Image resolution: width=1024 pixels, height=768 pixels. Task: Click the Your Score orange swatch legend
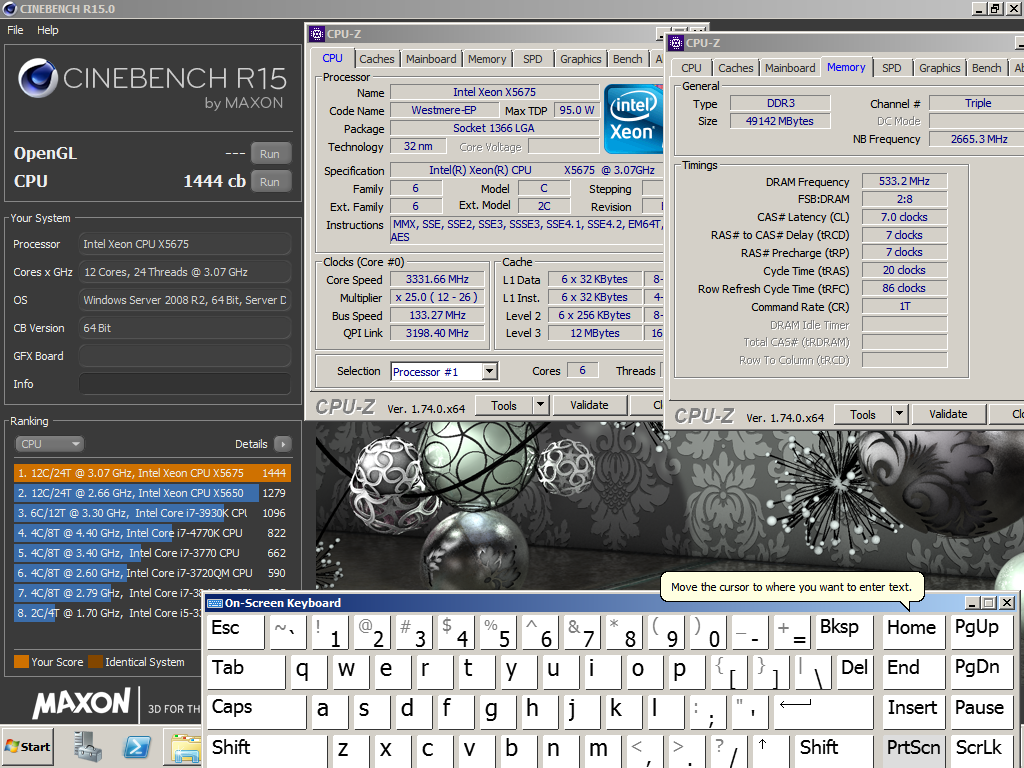(22, 662)
